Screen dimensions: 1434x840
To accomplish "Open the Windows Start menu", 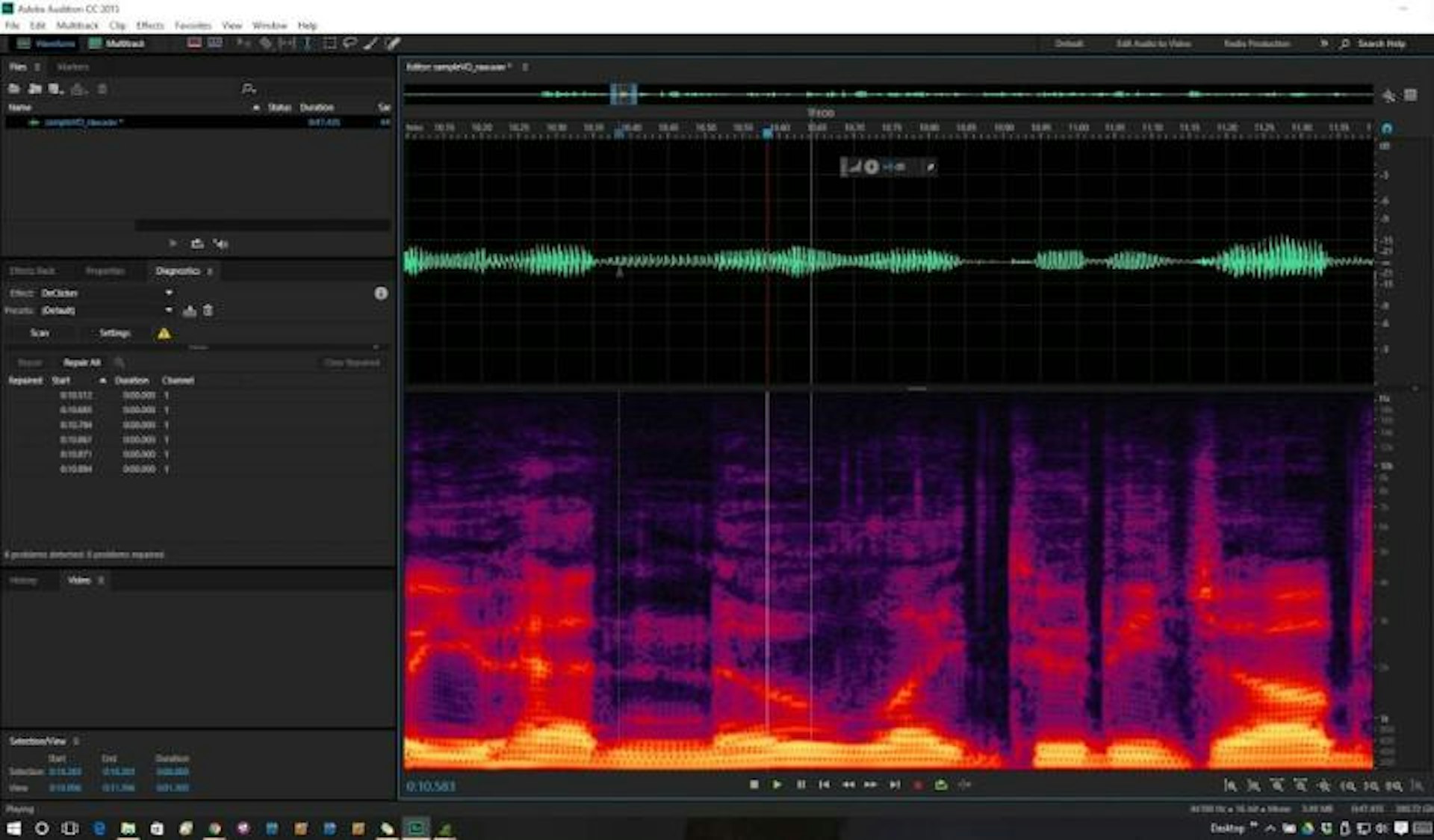I will pyautogui.click(x=14, y=828).
